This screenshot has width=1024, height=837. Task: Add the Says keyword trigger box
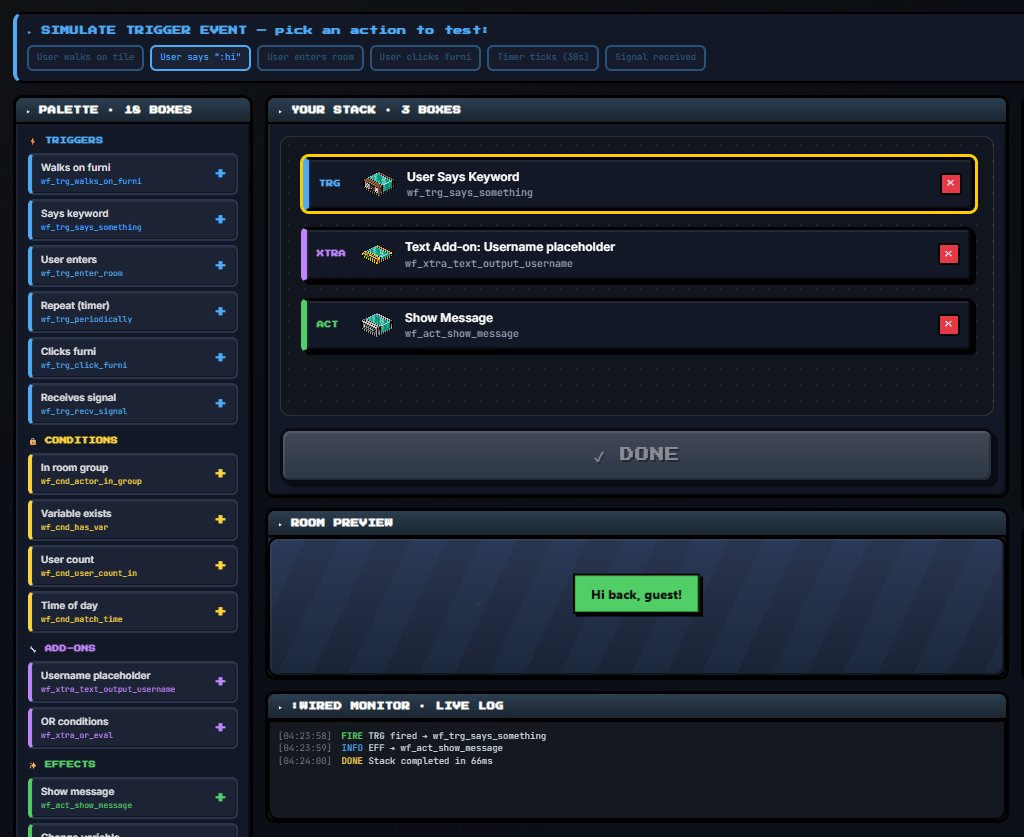[220, 219]
